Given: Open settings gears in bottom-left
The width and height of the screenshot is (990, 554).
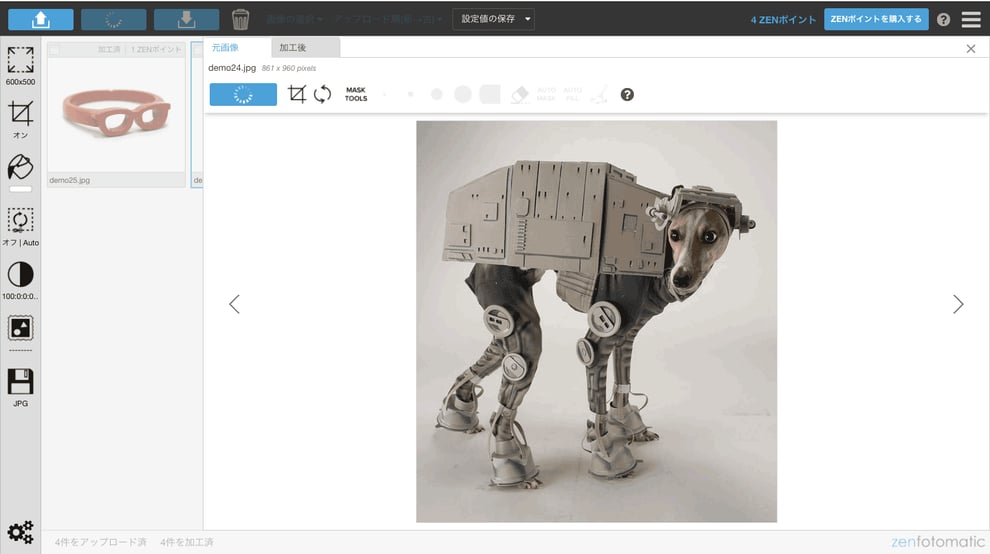Looking at the screenshot, I should pos(20,533).
